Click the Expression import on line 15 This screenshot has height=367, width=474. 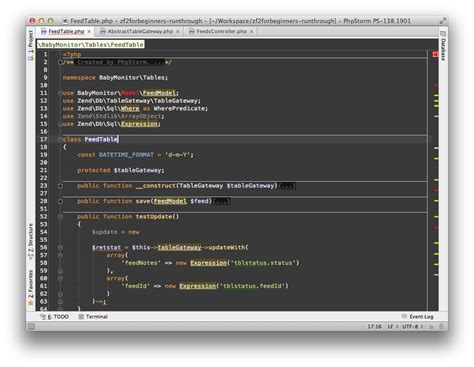(x=139, y=124)
